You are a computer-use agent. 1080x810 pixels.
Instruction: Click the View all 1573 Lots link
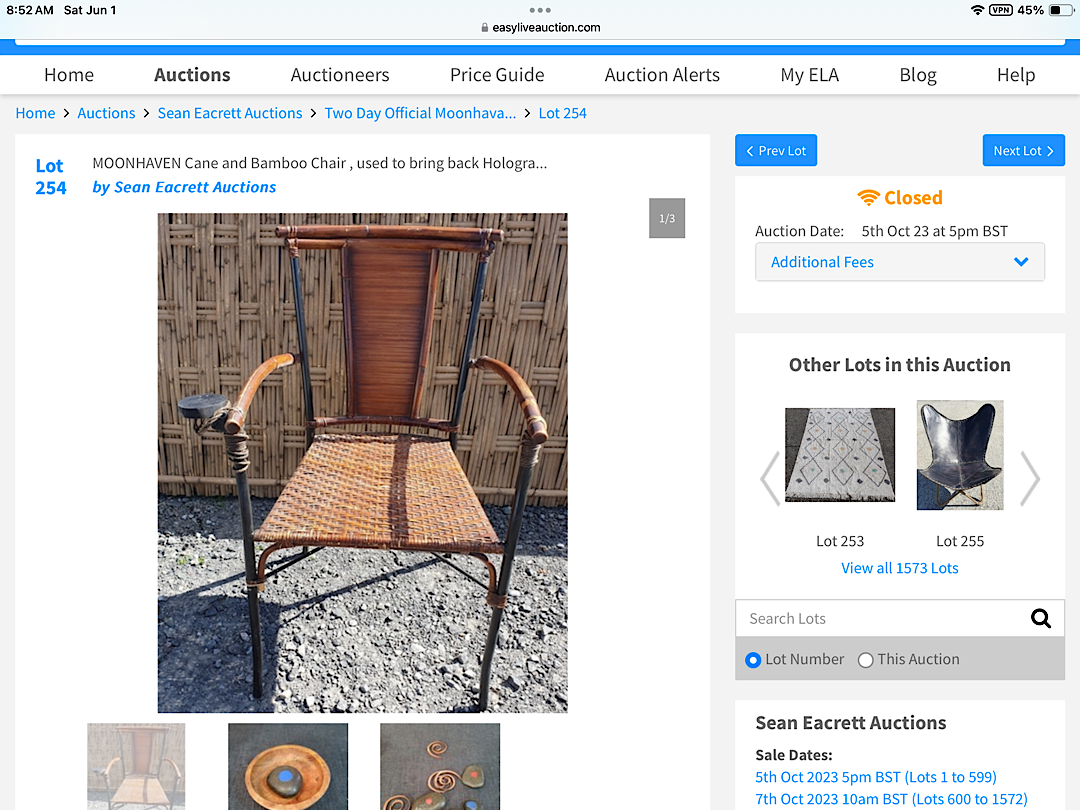pos(899,568)
